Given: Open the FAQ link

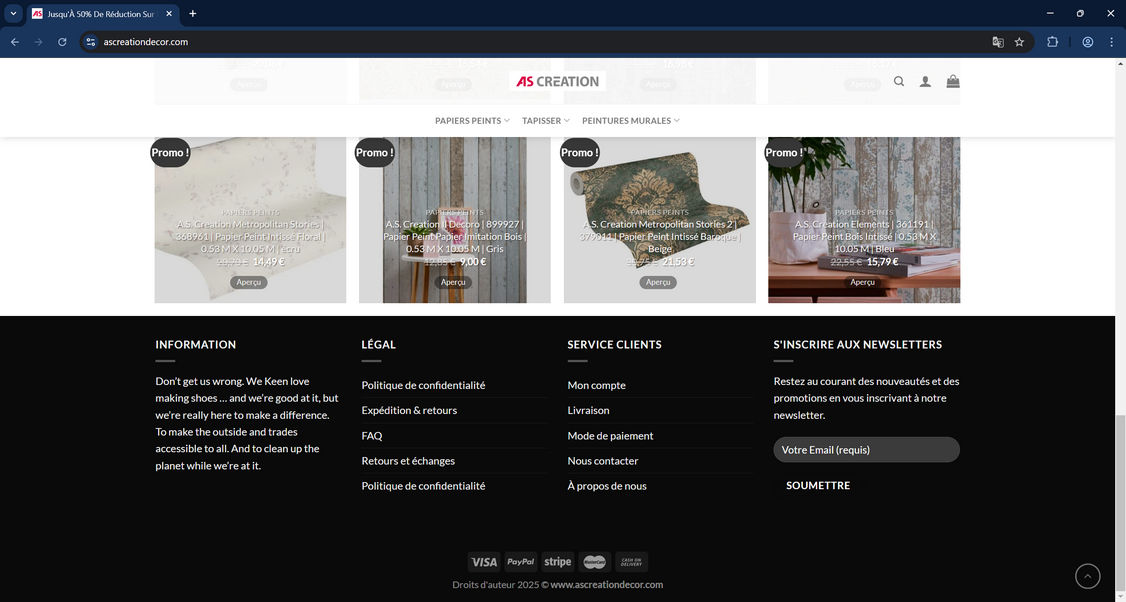Looking at the screenshot, I should coord(372,435).
